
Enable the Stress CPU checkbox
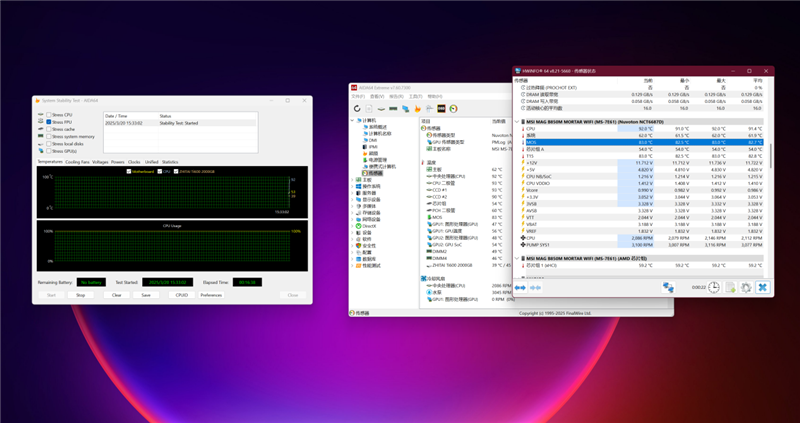(49, 115)
